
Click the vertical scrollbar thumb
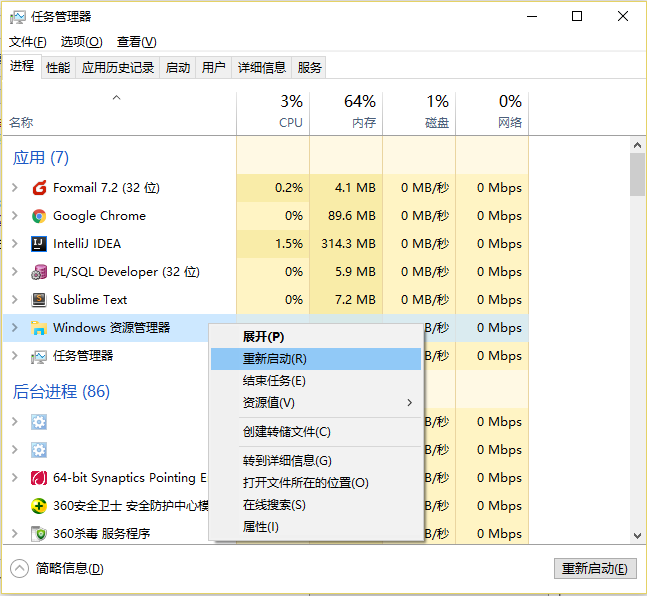click(637, 175)
